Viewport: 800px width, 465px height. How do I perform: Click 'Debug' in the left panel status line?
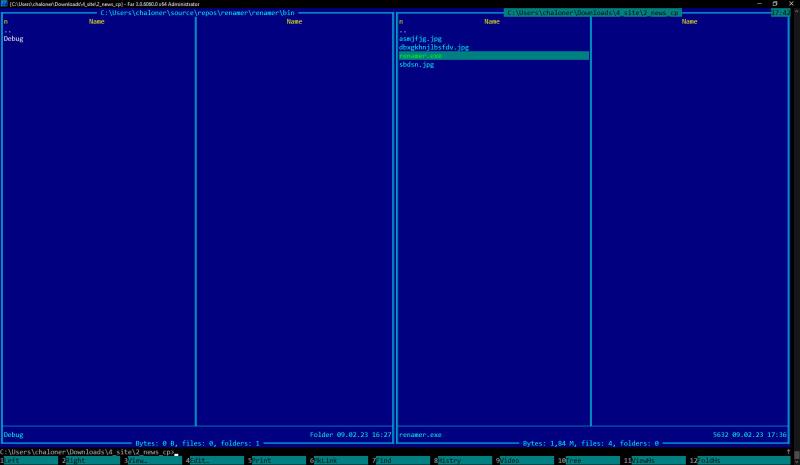(x=13, y=435)
